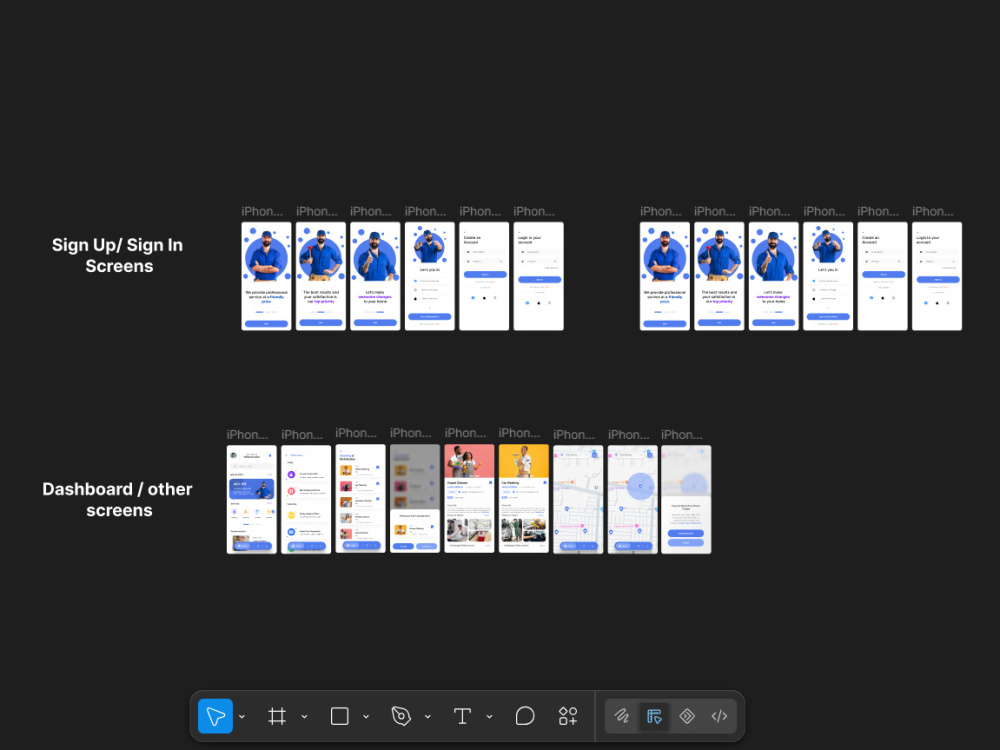Viewport: 1000px width, 750px height.
Task: Click the blue promo banner in dashboard home frame
Action: [252, 489]
